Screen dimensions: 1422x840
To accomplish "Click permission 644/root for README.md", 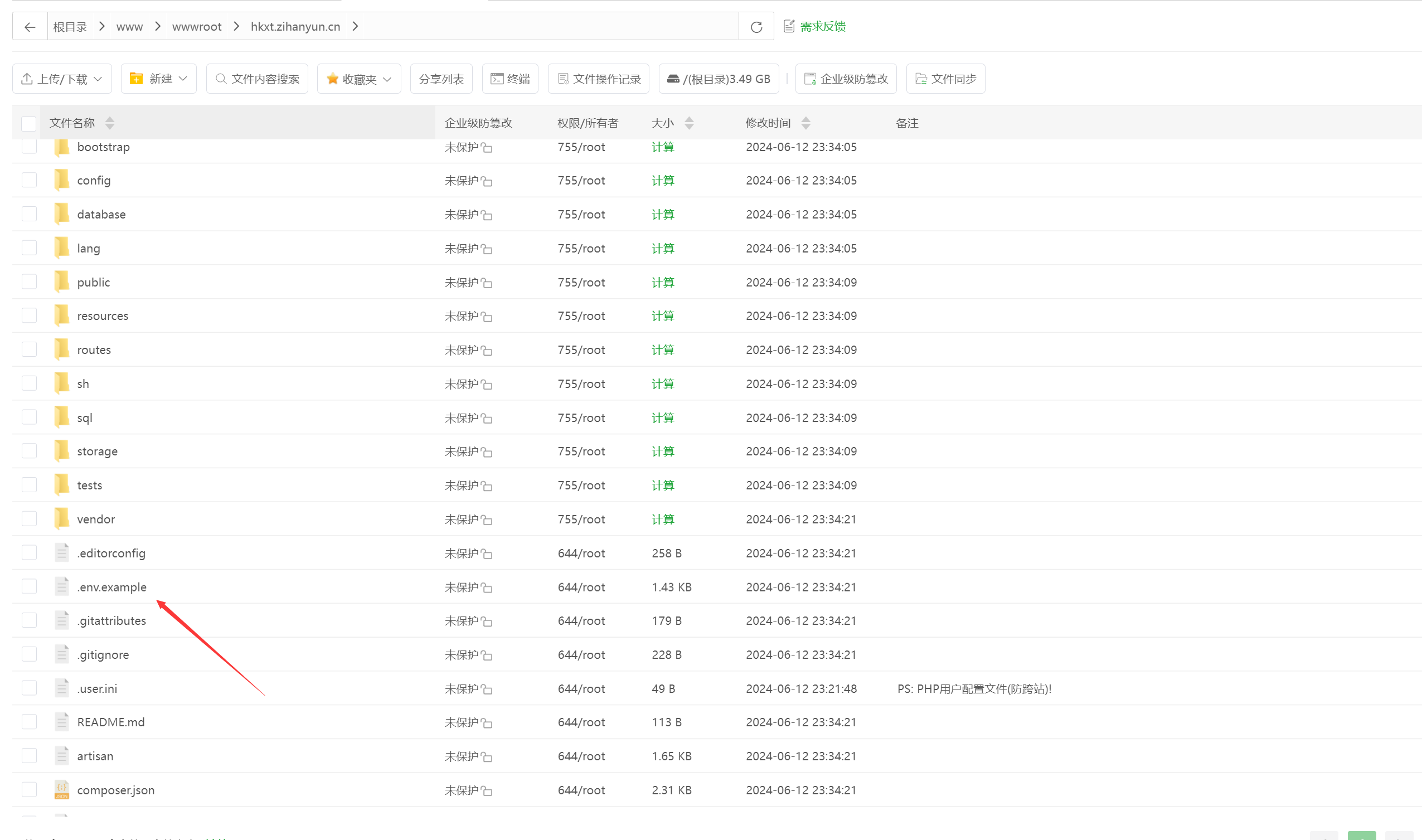I will [581, 722].
